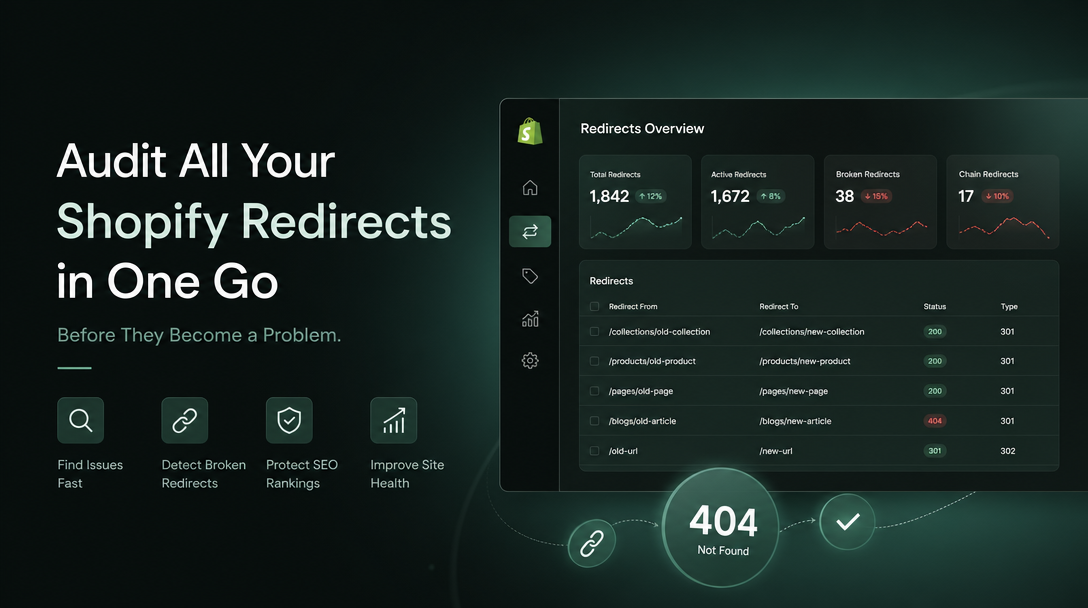Click the /pages/old-page source path

point(640,391)
